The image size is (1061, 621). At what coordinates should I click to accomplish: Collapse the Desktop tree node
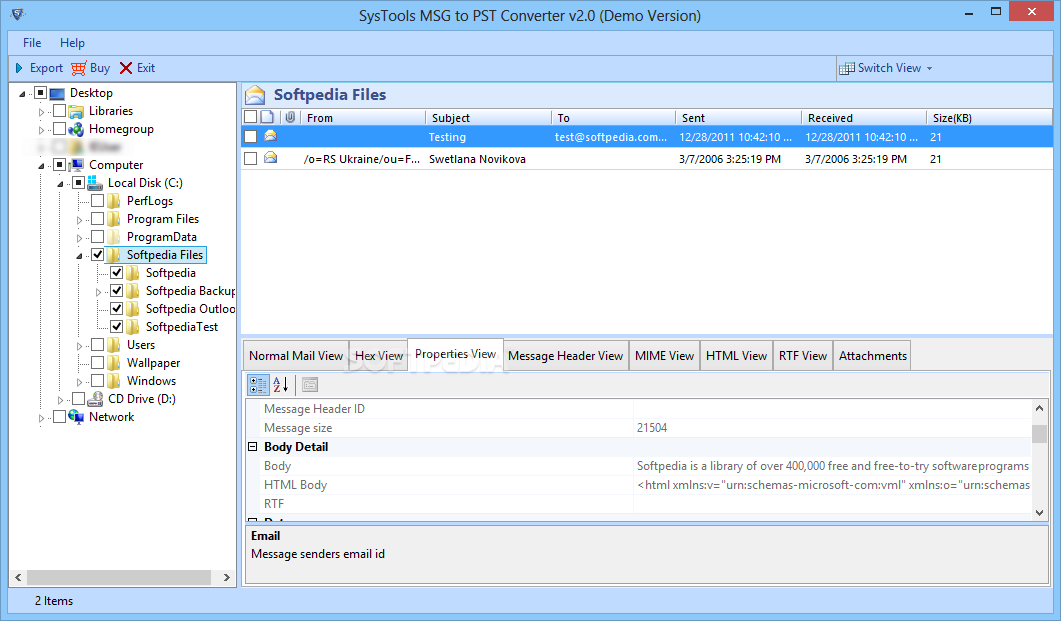point(22,94)
